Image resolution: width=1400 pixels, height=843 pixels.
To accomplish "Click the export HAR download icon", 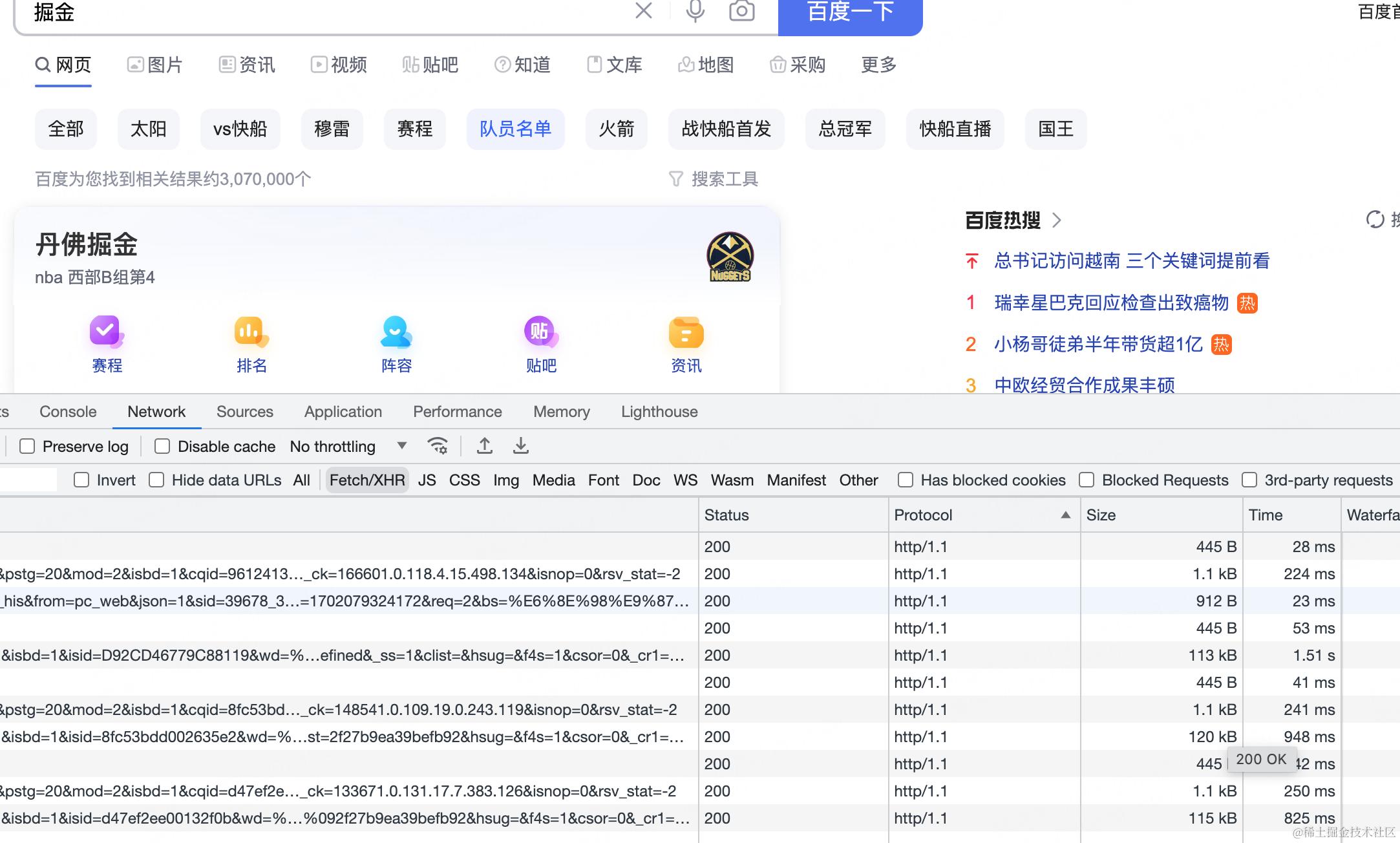I will tap(520, 445).
